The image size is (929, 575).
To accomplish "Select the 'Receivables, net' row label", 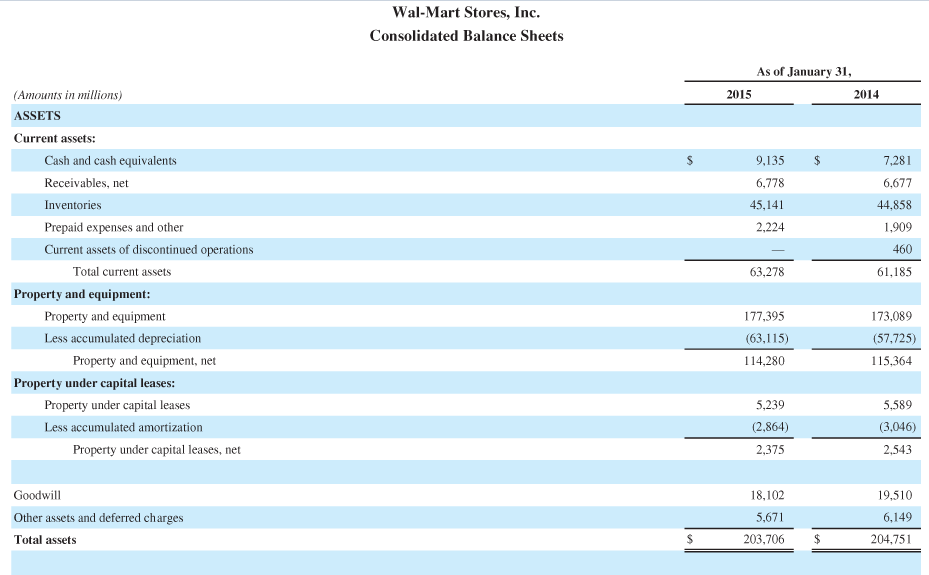I will (86, 183).
